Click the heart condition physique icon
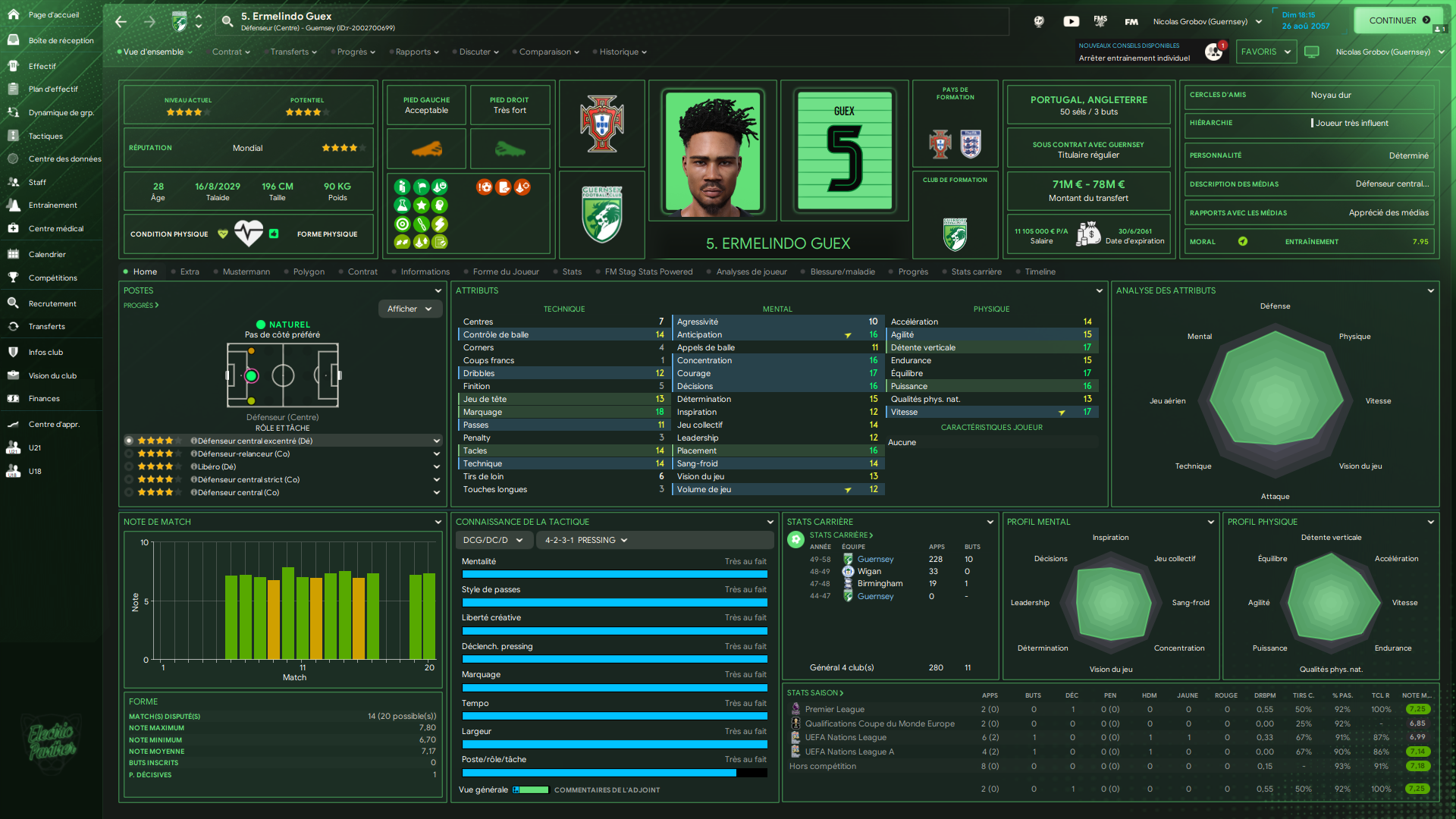This screenshot has height=819, width=1456. [x=248, y=234]
